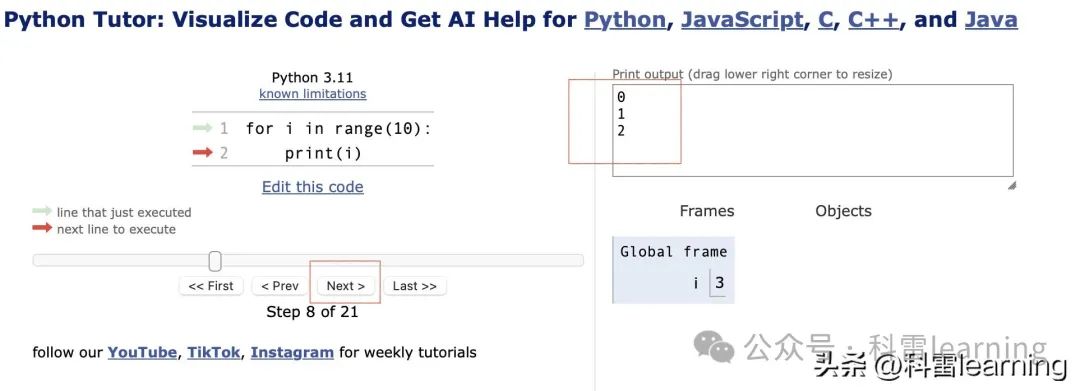Open the C link in the title

(x=825, y=19)
